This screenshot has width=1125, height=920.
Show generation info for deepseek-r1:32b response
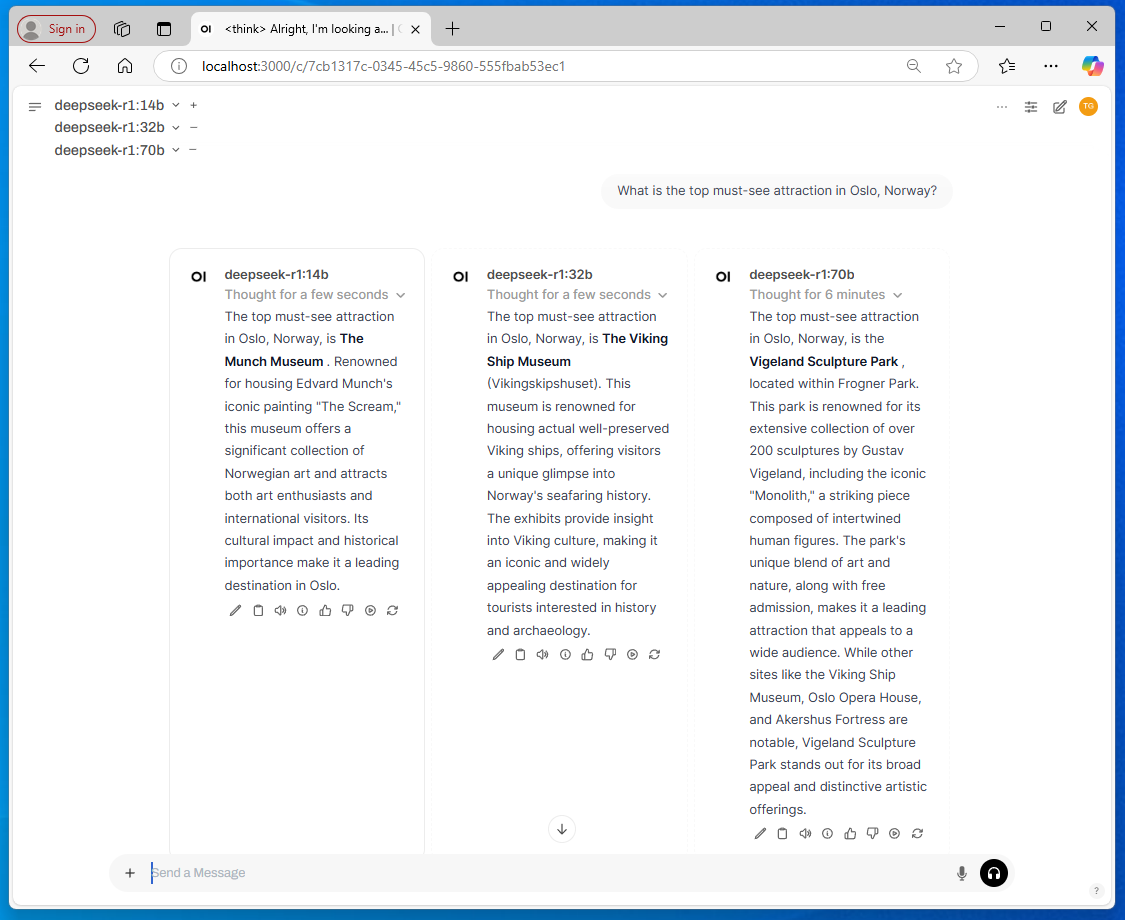[565, 655]
